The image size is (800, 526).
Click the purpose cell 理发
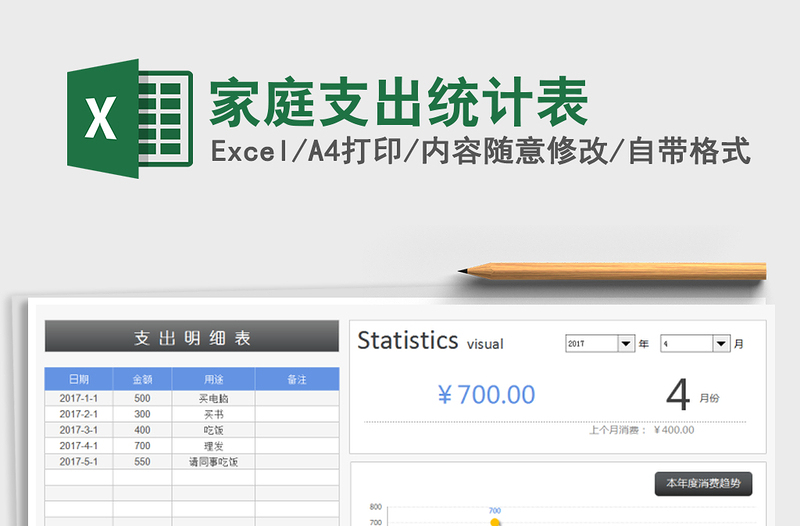click(213, 446)
